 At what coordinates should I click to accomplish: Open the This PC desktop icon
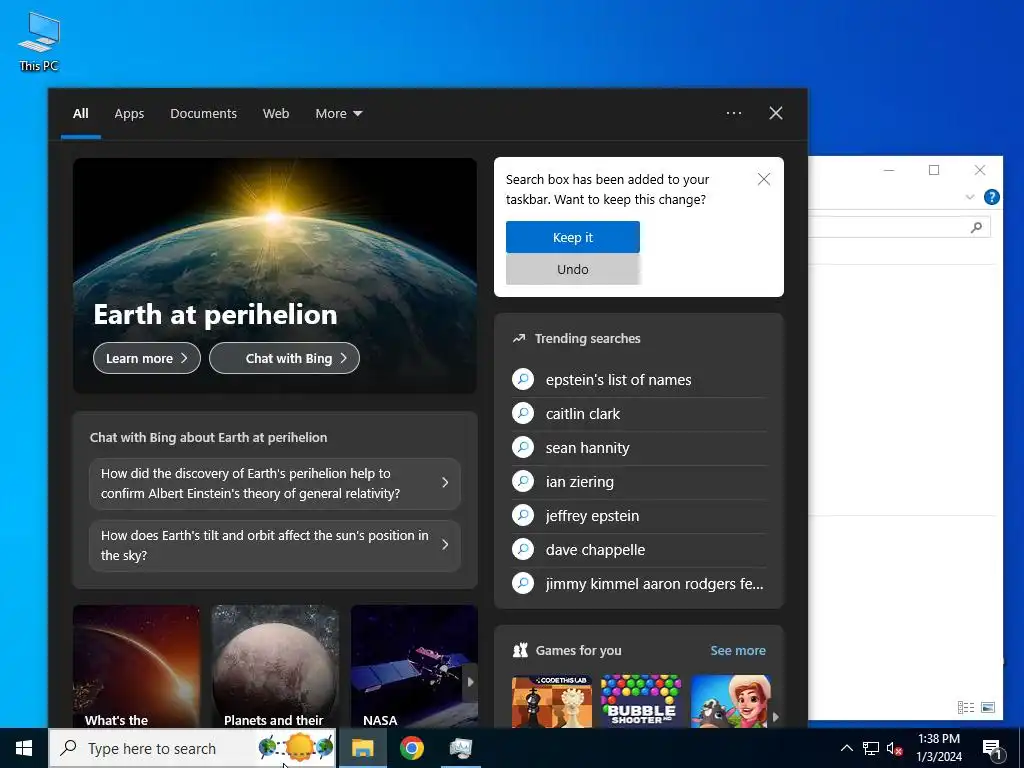tap(39, 41)
